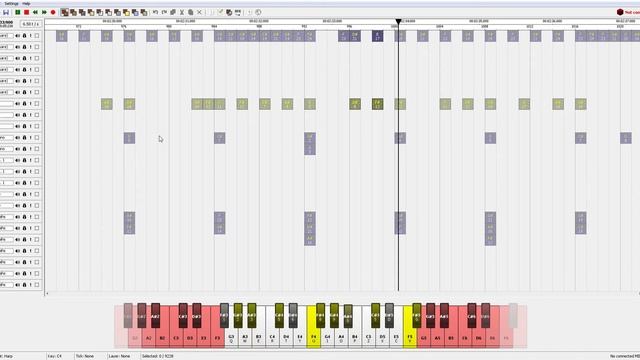Select the tenth instrument icon in the toolbar

[x=144, y=12]
